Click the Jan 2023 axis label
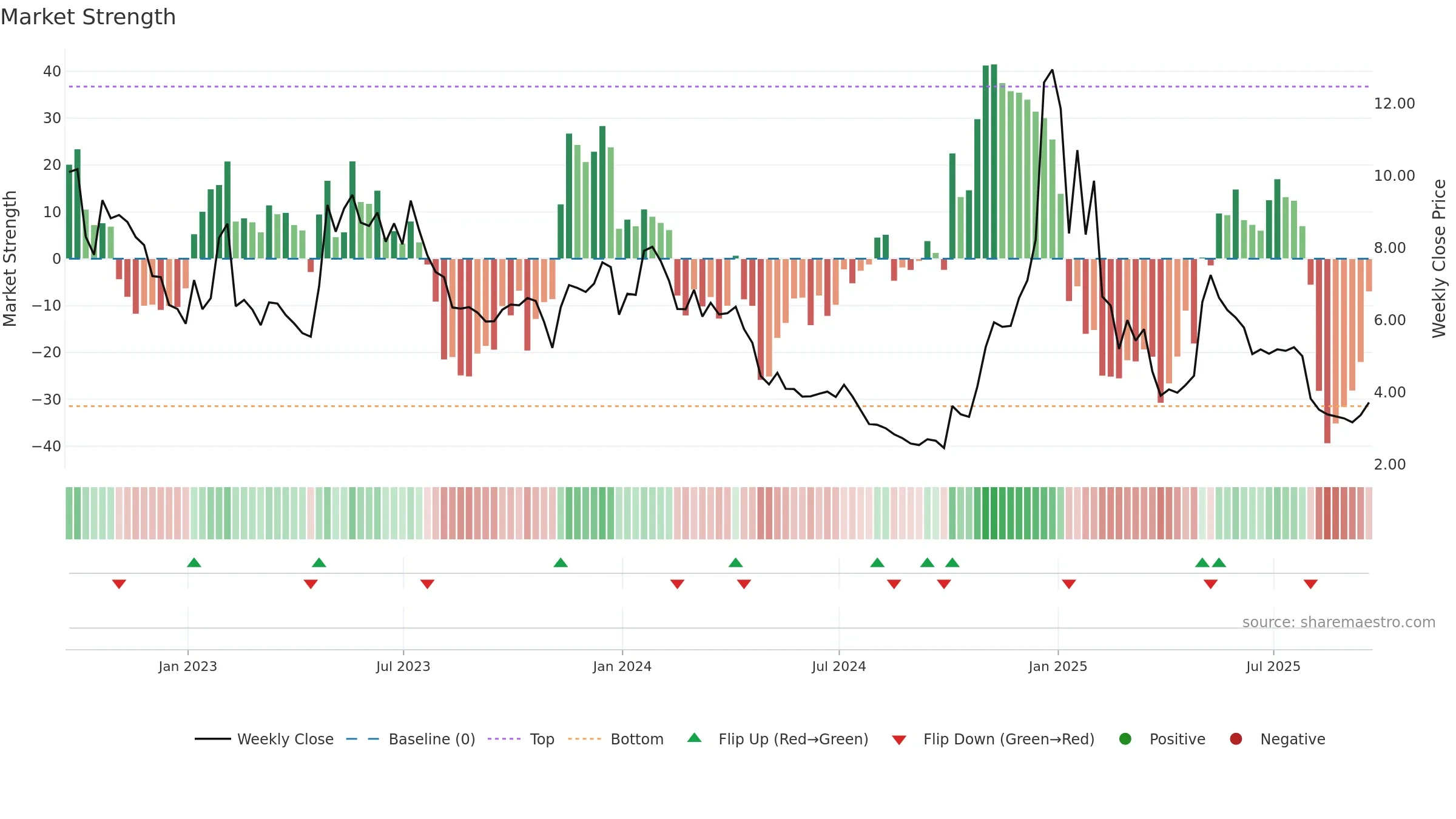Screen dimensions: 1456x819 pyautogui.click(x=187, y=666)
